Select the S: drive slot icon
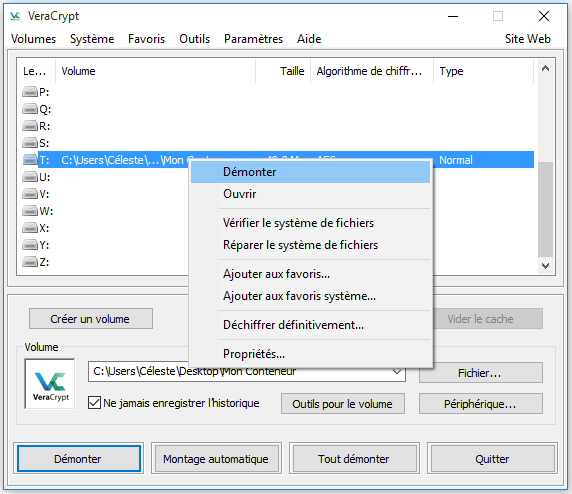The image size is (572, 494). click(30, 143)
